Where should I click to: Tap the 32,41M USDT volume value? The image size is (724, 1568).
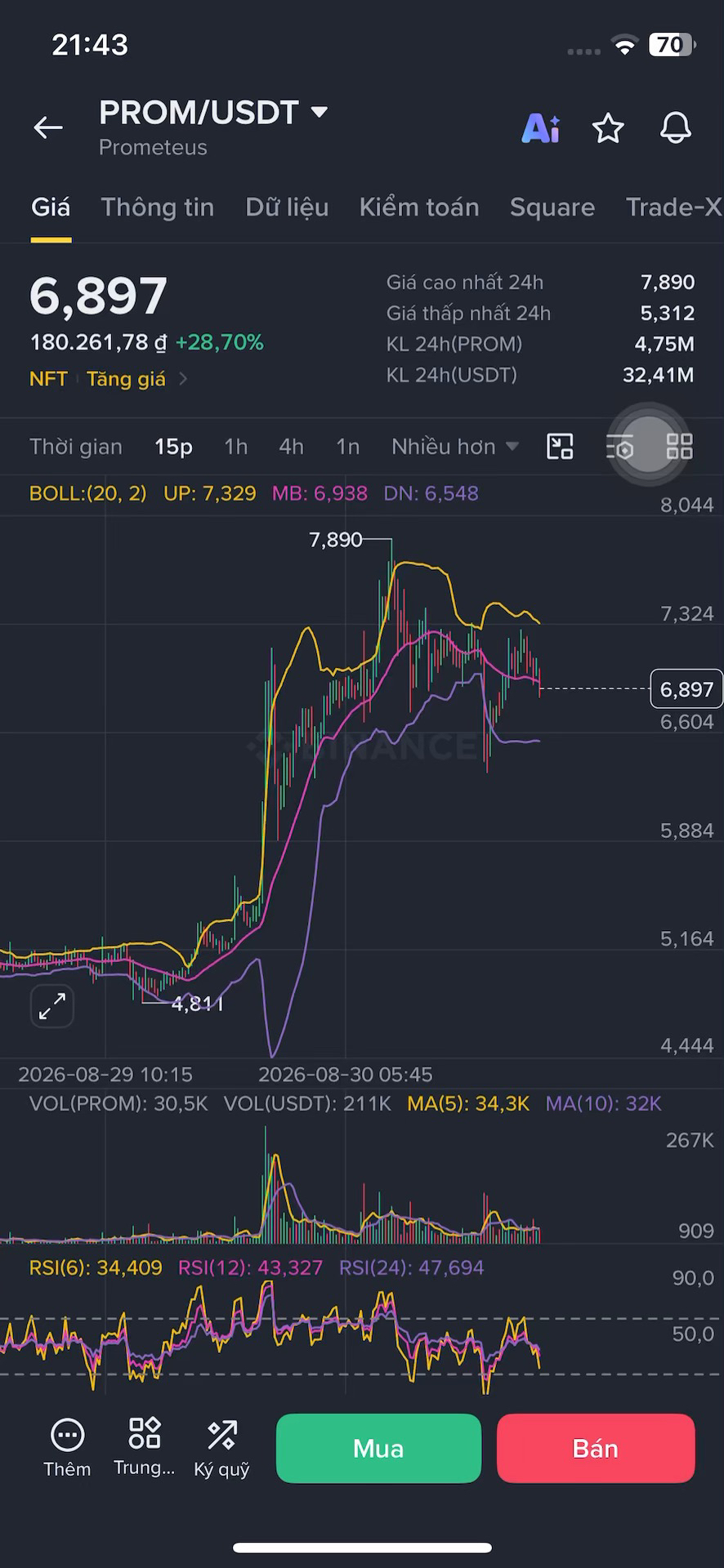point(659,375)
